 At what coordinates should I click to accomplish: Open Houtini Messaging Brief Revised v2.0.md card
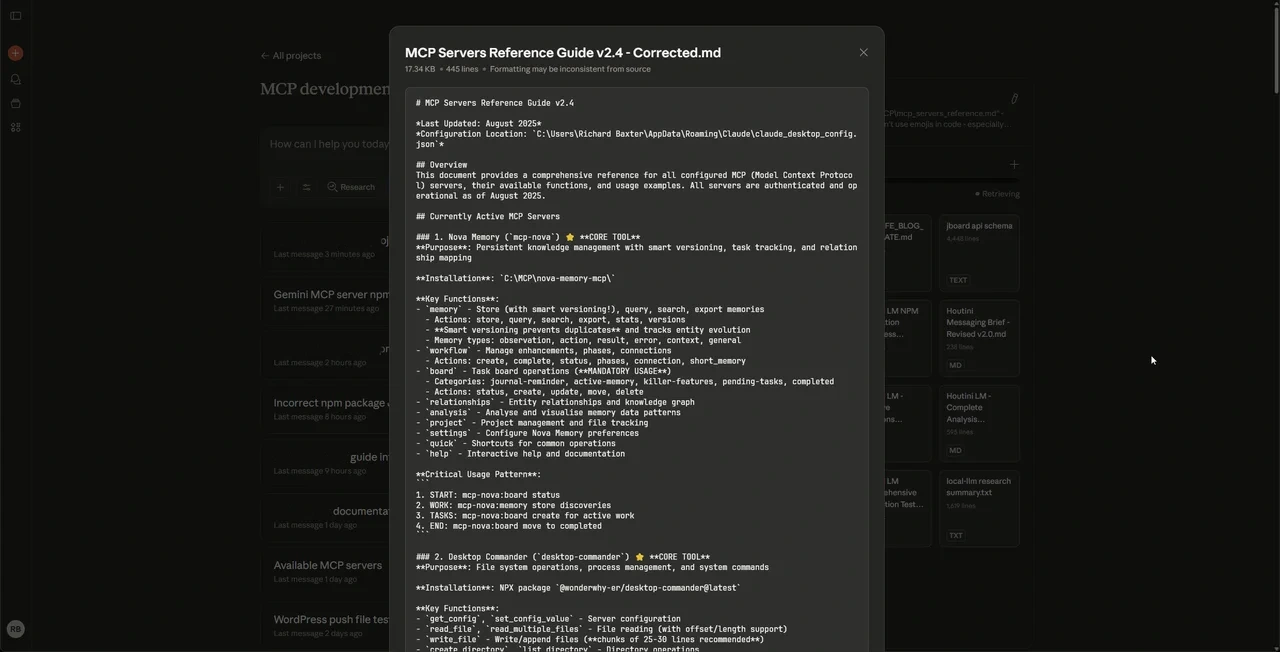[979, 338]
